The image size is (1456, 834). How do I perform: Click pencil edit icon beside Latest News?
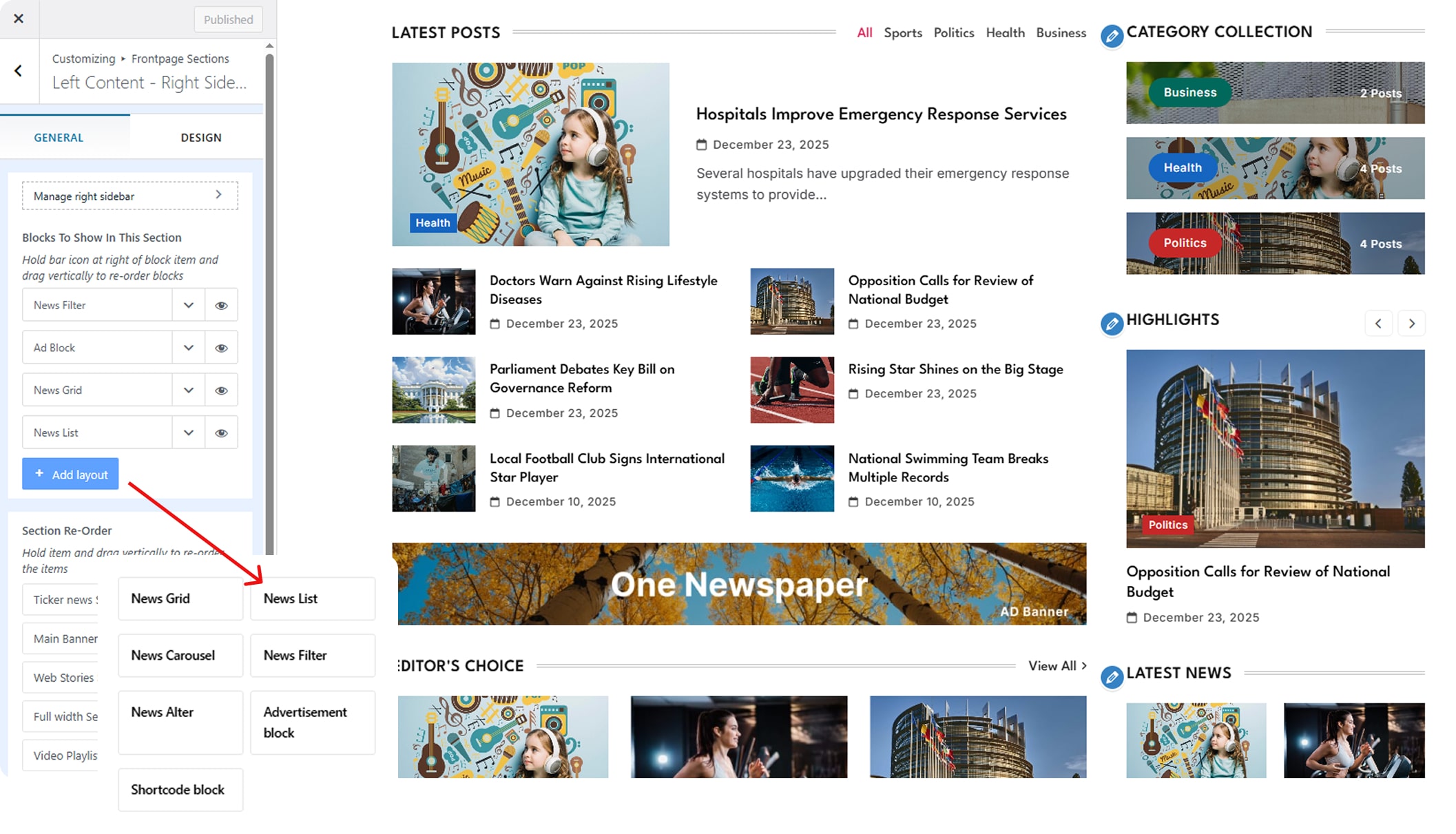(1111, 677)
